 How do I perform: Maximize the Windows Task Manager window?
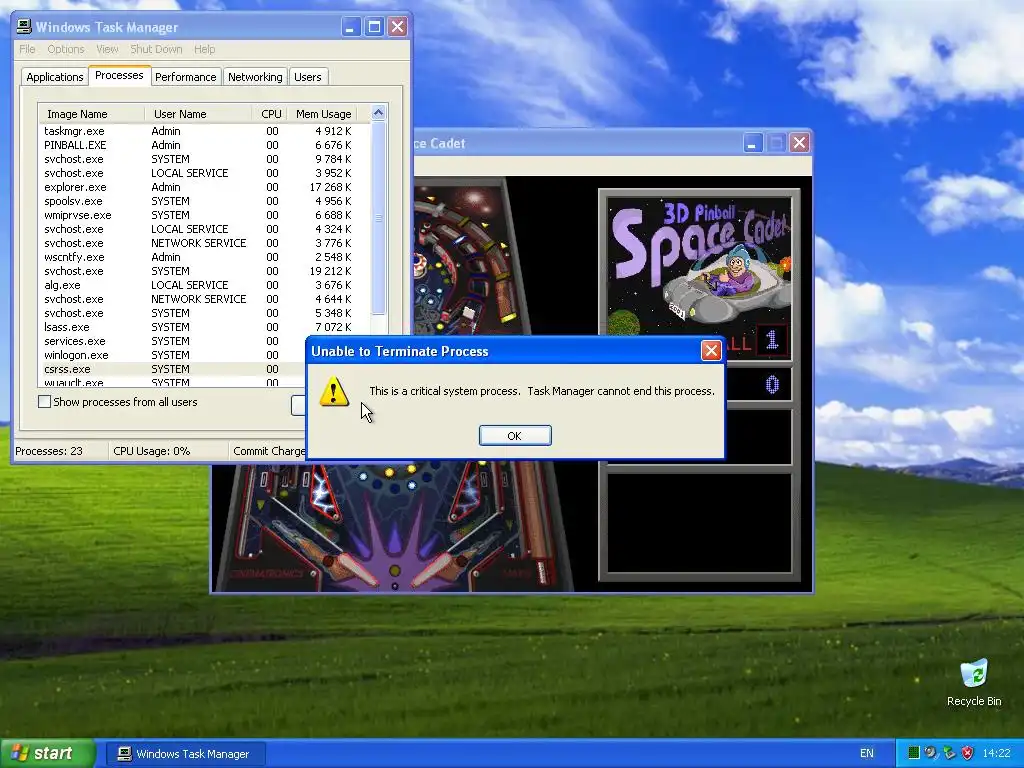[x=374, y=27]
